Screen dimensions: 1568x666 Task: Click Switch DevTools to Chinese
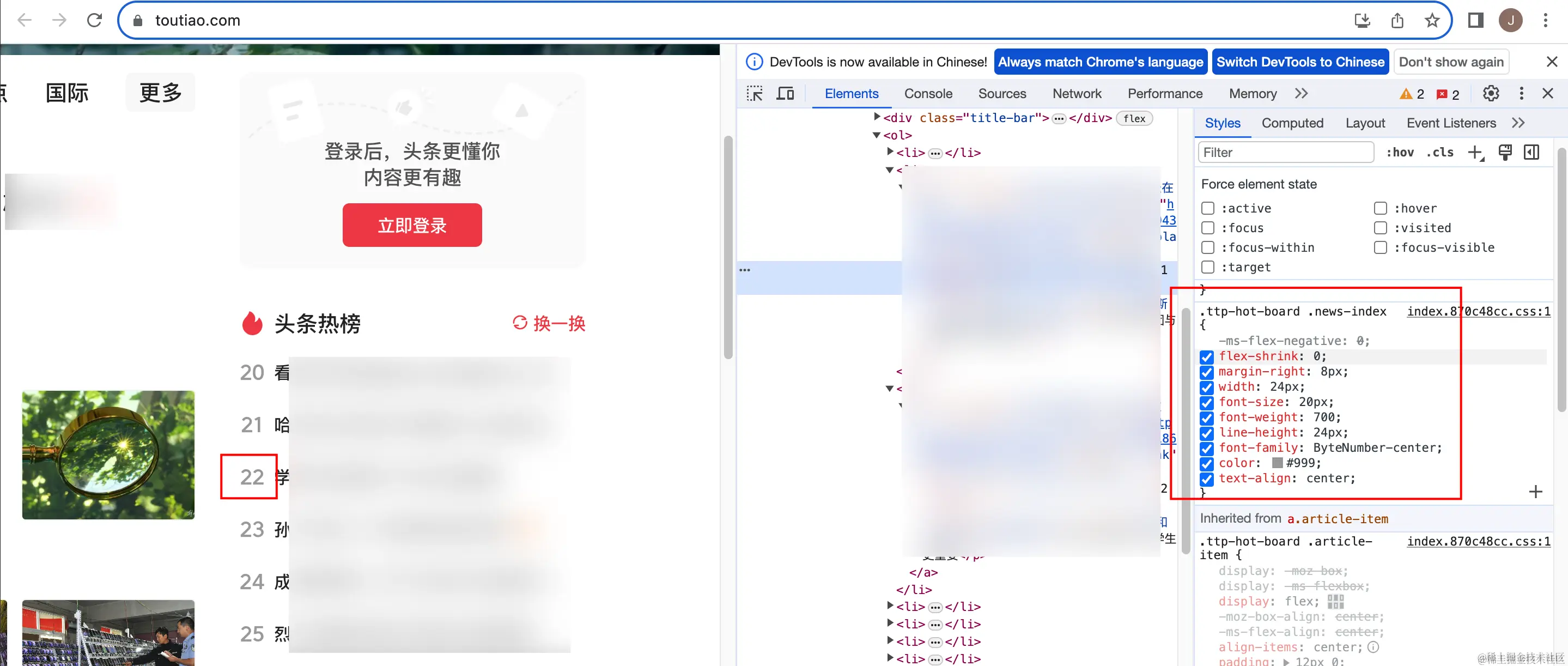click(1300, 62)
